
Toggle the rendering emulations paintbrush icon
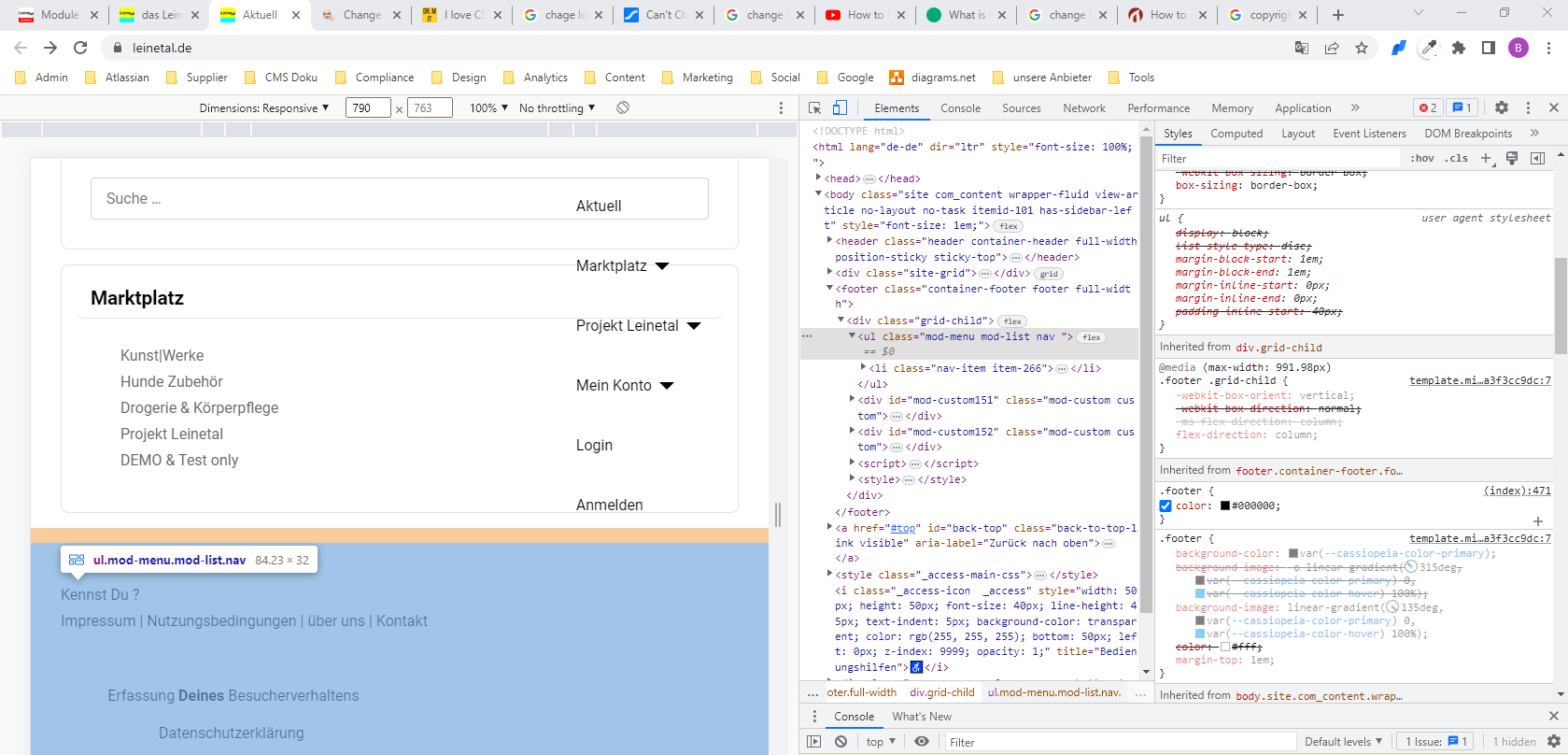point(1512,158)
